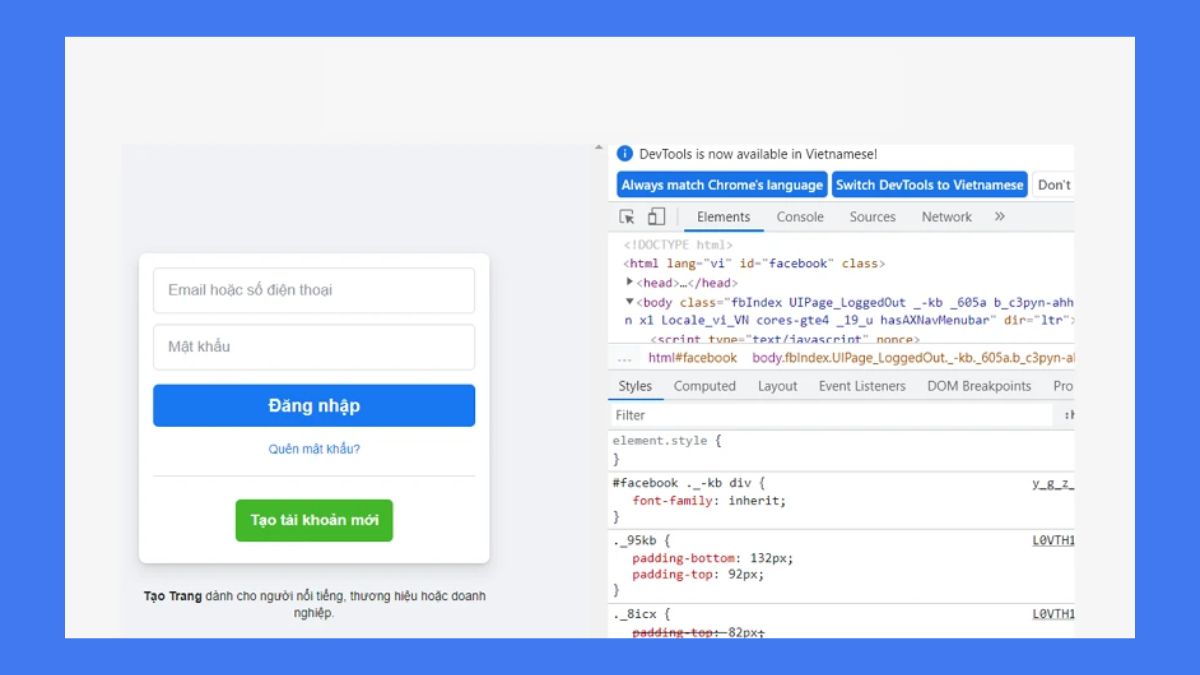Click the blue info icon in DevTools notice
The image size is (1200, 675).
pos(625,154)
